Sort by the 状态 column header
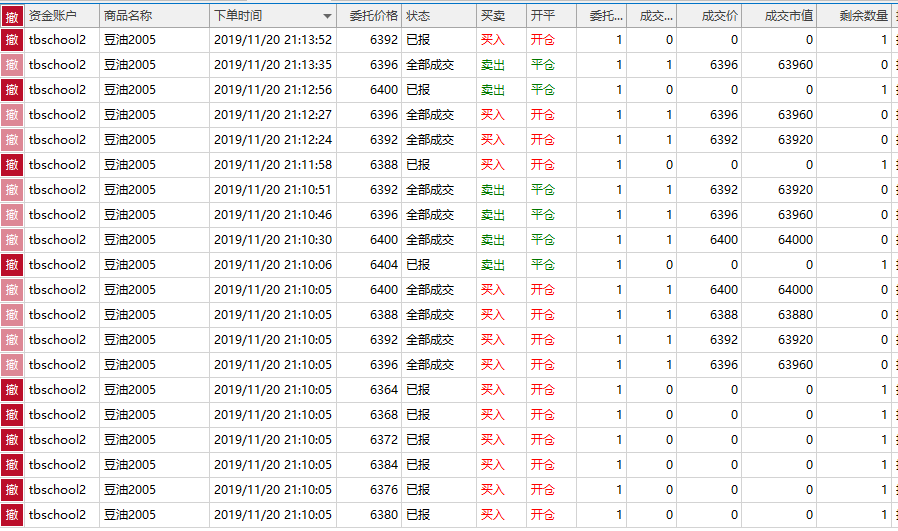This screenshot has height=531, width=898. pos(439,16)
